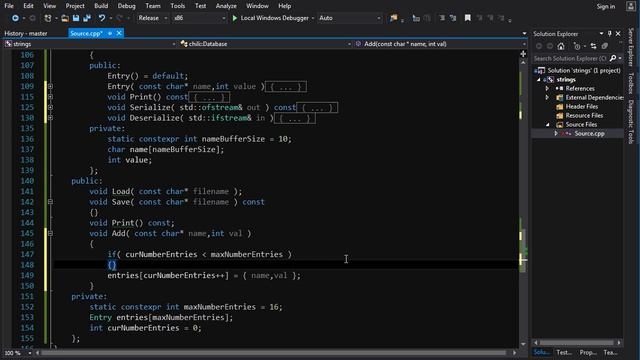Open the Build menu
This screenshot has height=360, width=640.
coord(101,6)
